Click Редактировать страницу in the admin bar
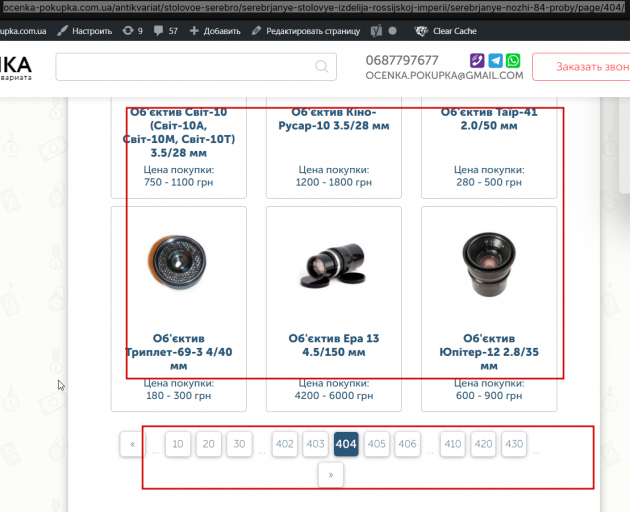The width and height of the screenshot is (630, 512). (306, 31)
